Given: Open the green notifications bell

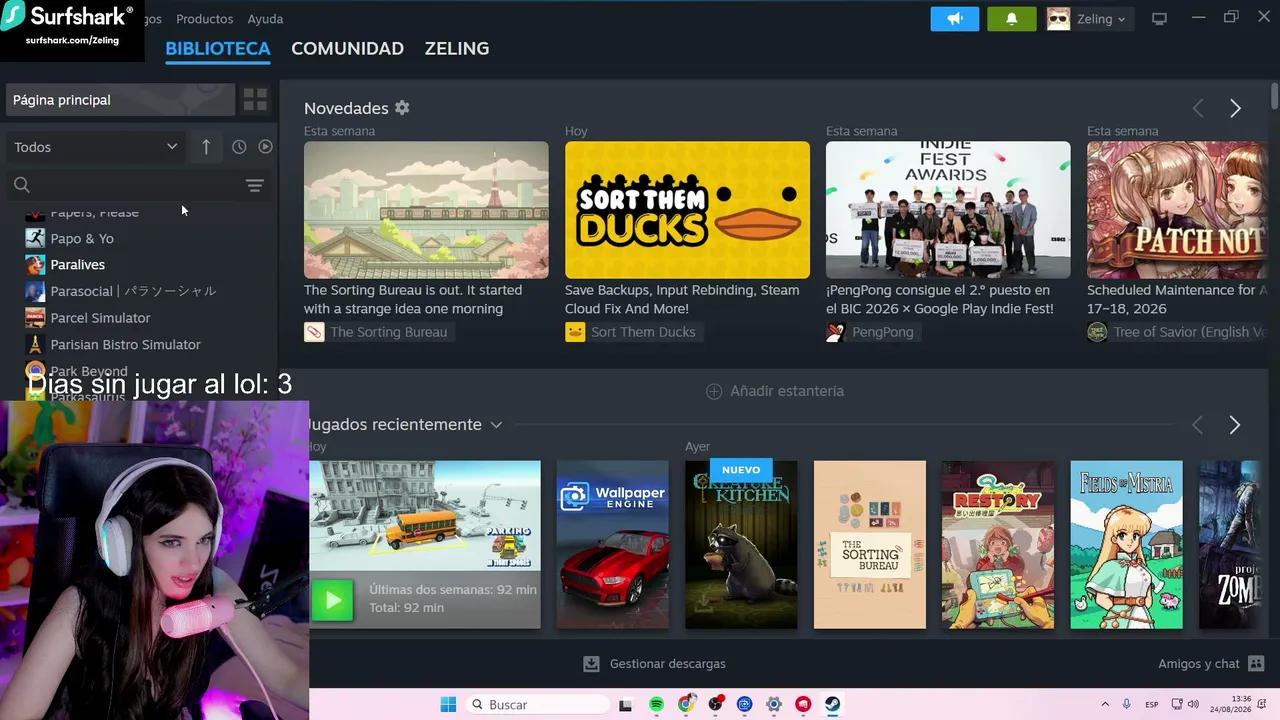Looking at the screenshot, I should (1012, 19).
